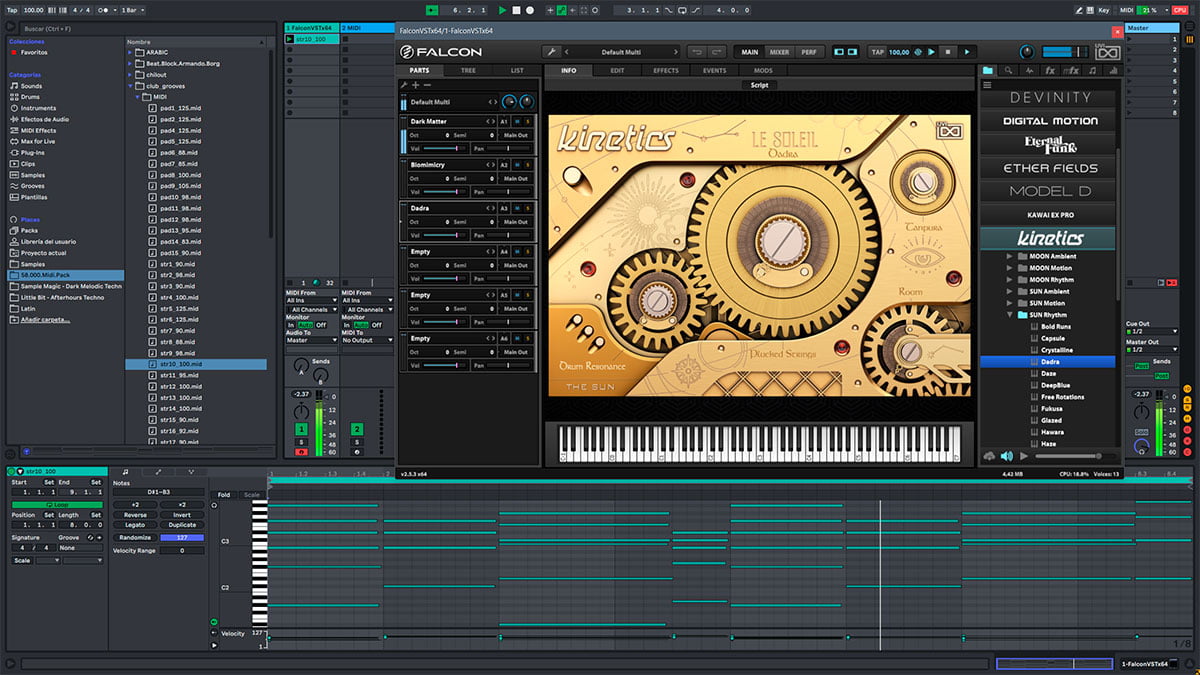The height and width of the screenshot is (675, 1200).
Task: Click the Falcon wrench settings icon
Action: [x=551, y=52]
